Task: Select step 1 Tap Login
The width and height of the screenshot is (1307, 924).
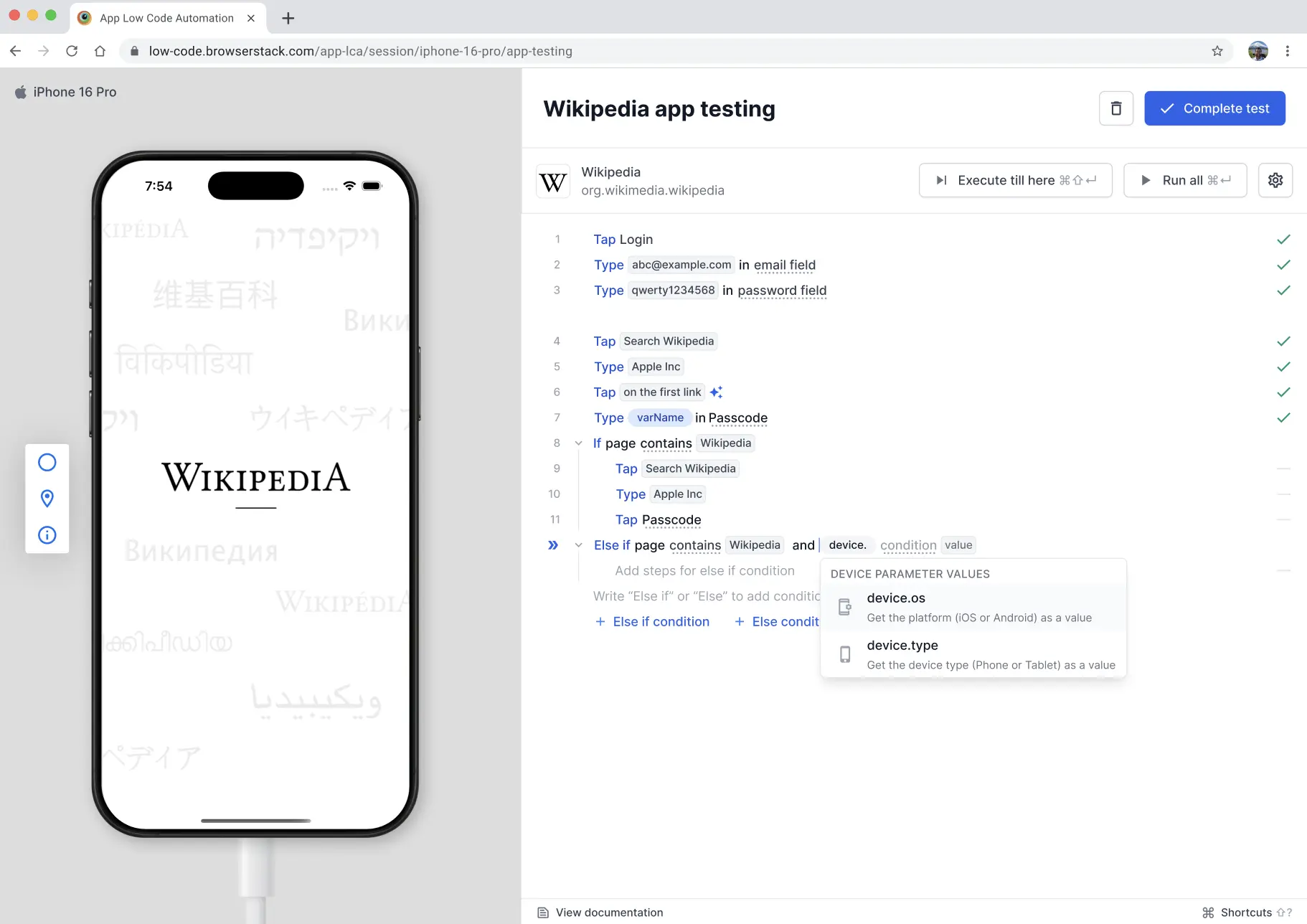Action: pyautogui.click(x=623, y=240)
